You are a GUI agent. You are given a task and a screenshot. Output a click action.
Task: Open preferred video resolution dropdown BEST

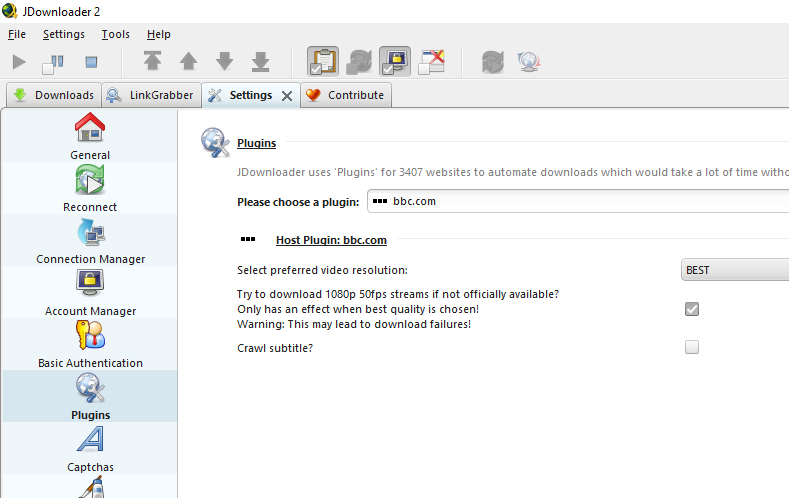[x=735, y=270]
